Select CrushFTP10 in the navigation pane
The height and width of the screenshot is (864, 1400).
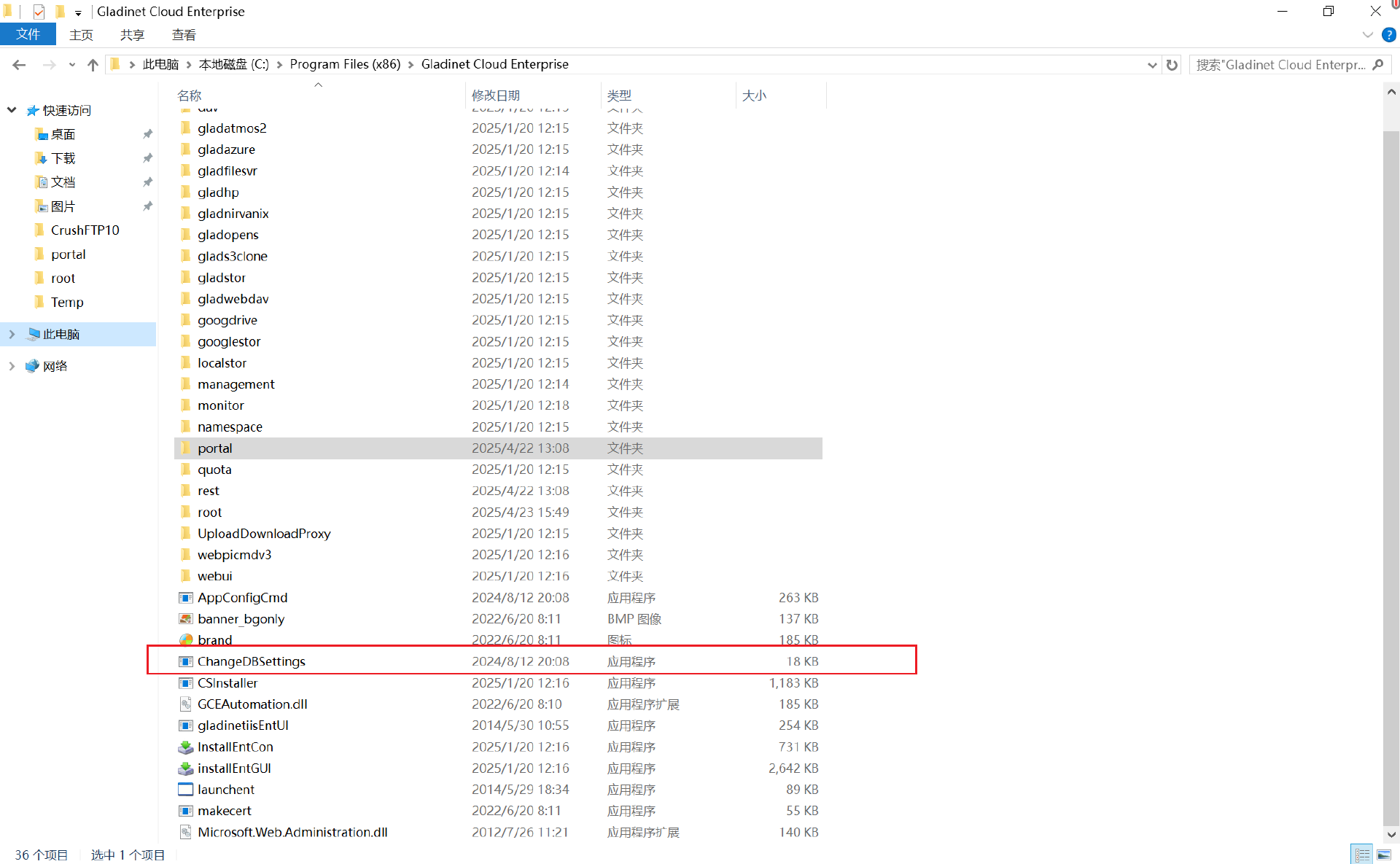tap(85, 230)
